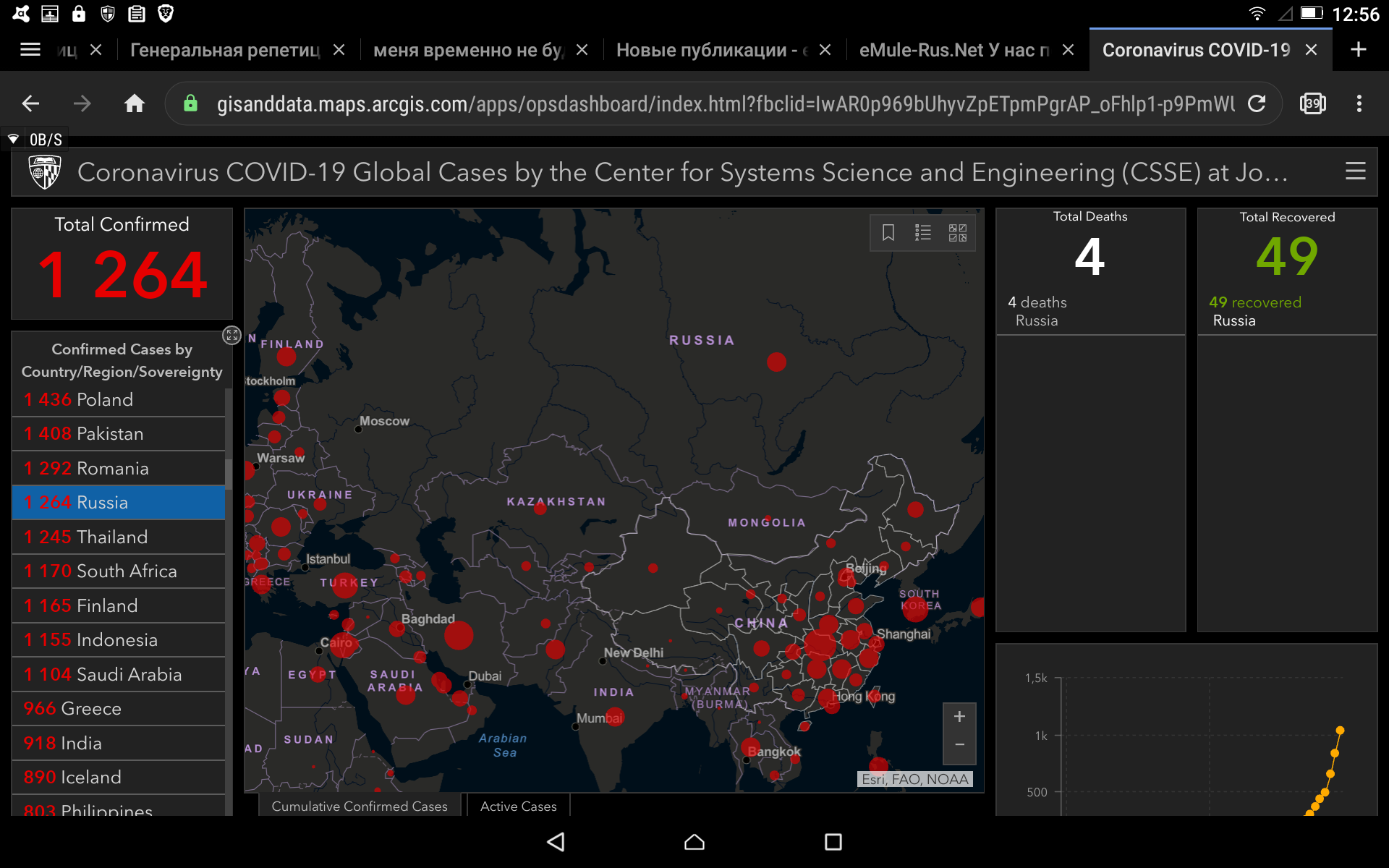Switch to Генеральная репетиц tab
This screenshot has height=868, width=1389.
click(x=225, y=50)
